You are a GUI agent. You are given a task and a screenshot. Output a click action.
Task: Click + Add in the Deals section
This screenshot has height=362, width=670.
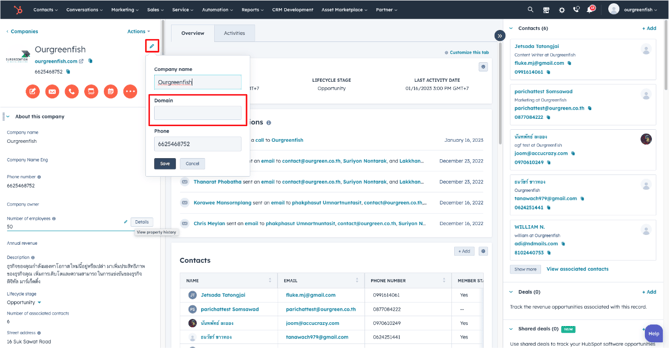point(649,292)
